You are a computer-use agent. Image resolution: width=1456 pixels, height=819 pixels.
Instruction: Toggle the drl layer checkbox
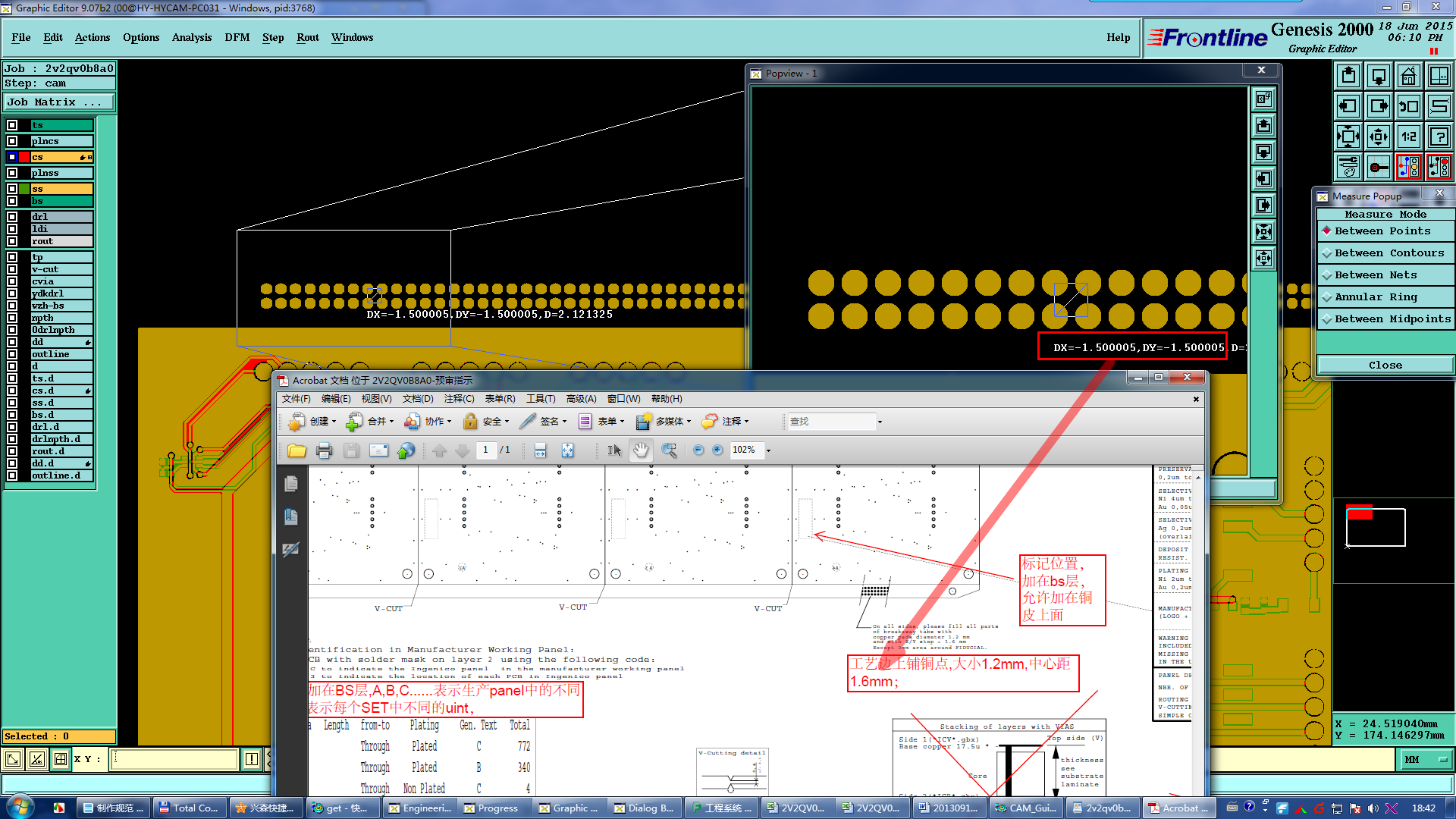[x=12, y=217]
